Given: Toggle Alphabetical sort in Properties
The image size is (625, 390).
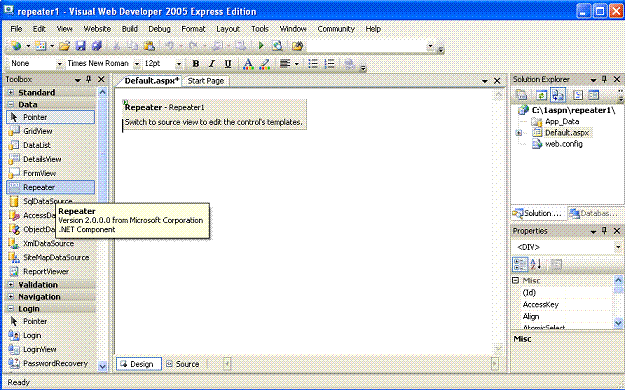Looking at the screenshot, I should 535,264.
